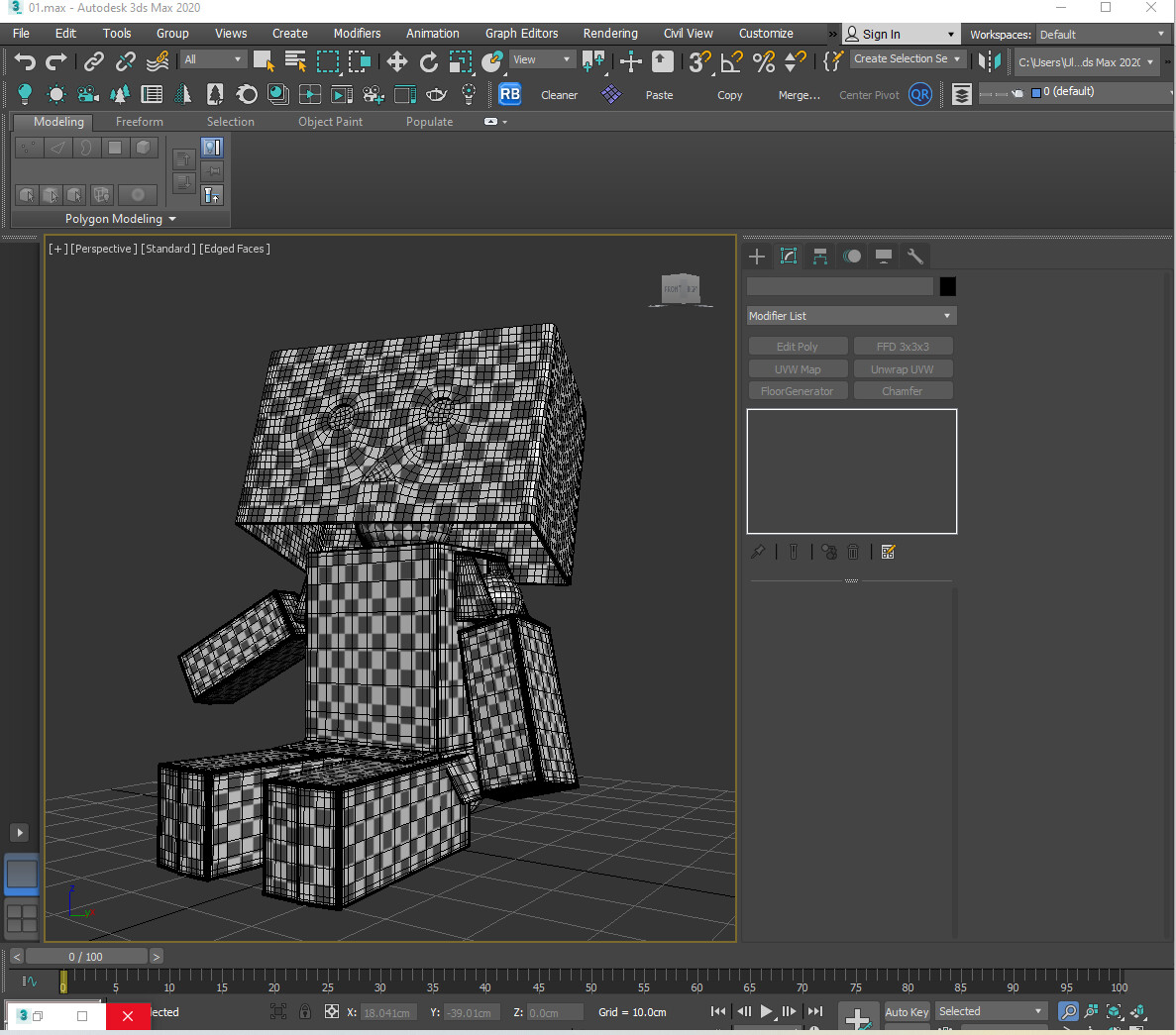1176x1035 pixels.
Task: Activate the Select and Scale tool
Action: [460, 60]
